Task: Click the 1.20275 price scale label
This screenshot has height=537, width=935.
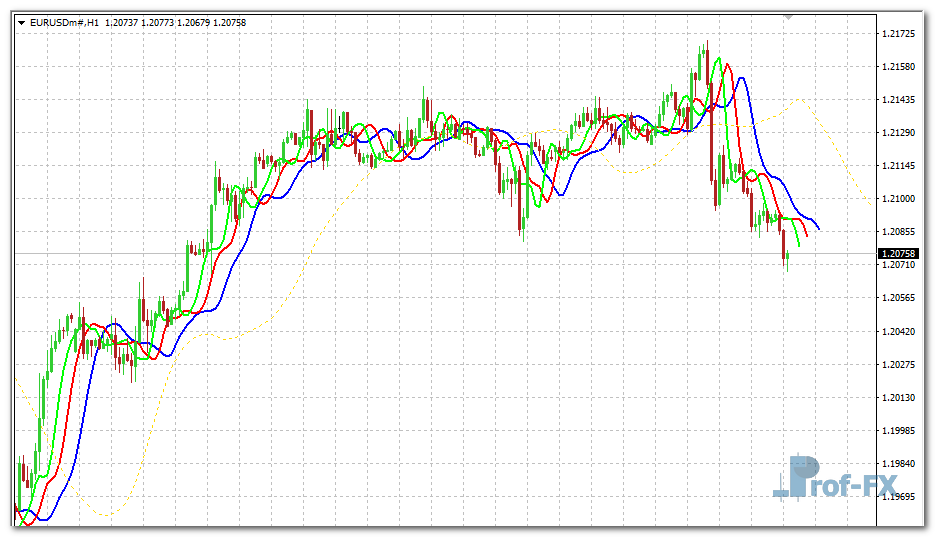Action: [x=900, y=364]
